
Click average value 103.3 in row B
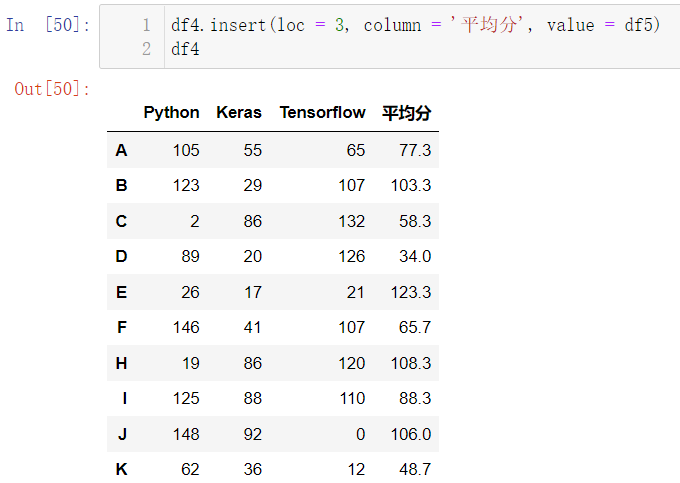(411, 186)
